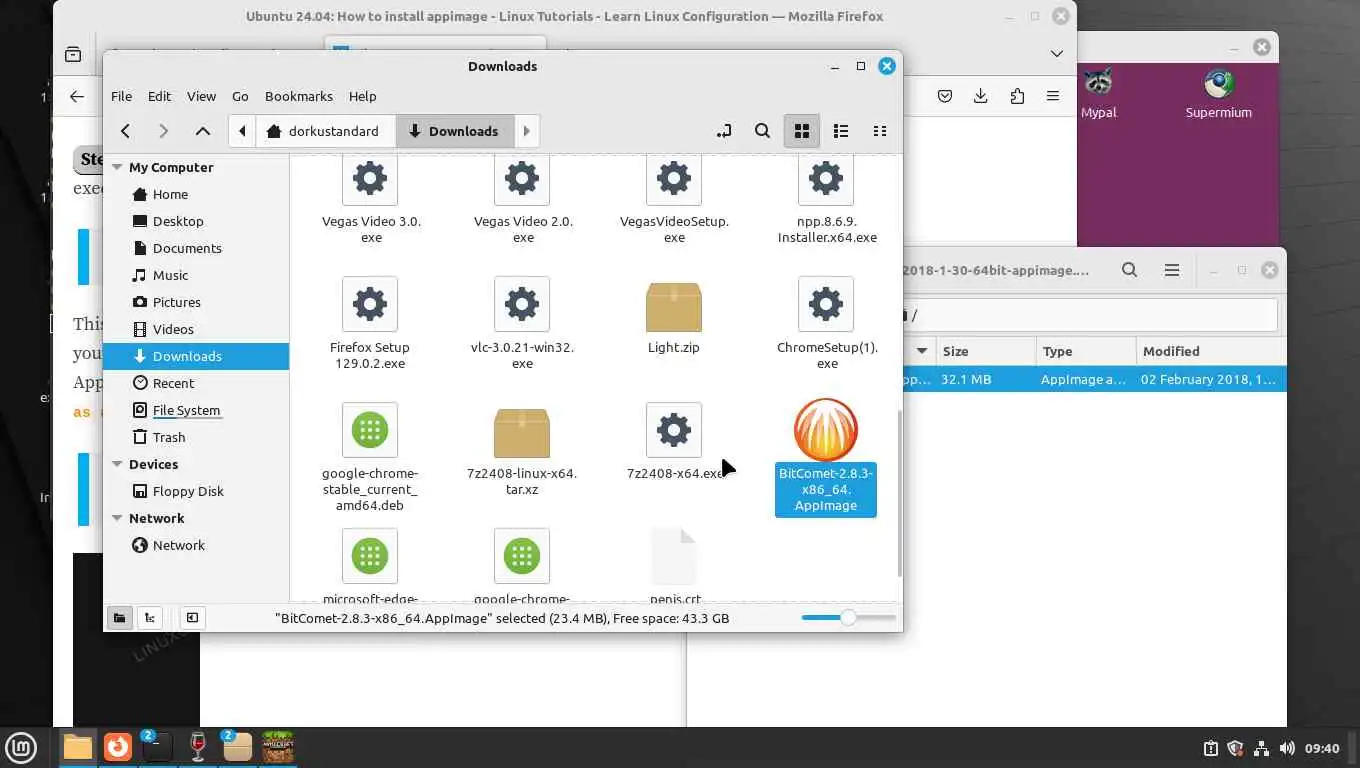Select the Light.zip archive

click(674, 317)
